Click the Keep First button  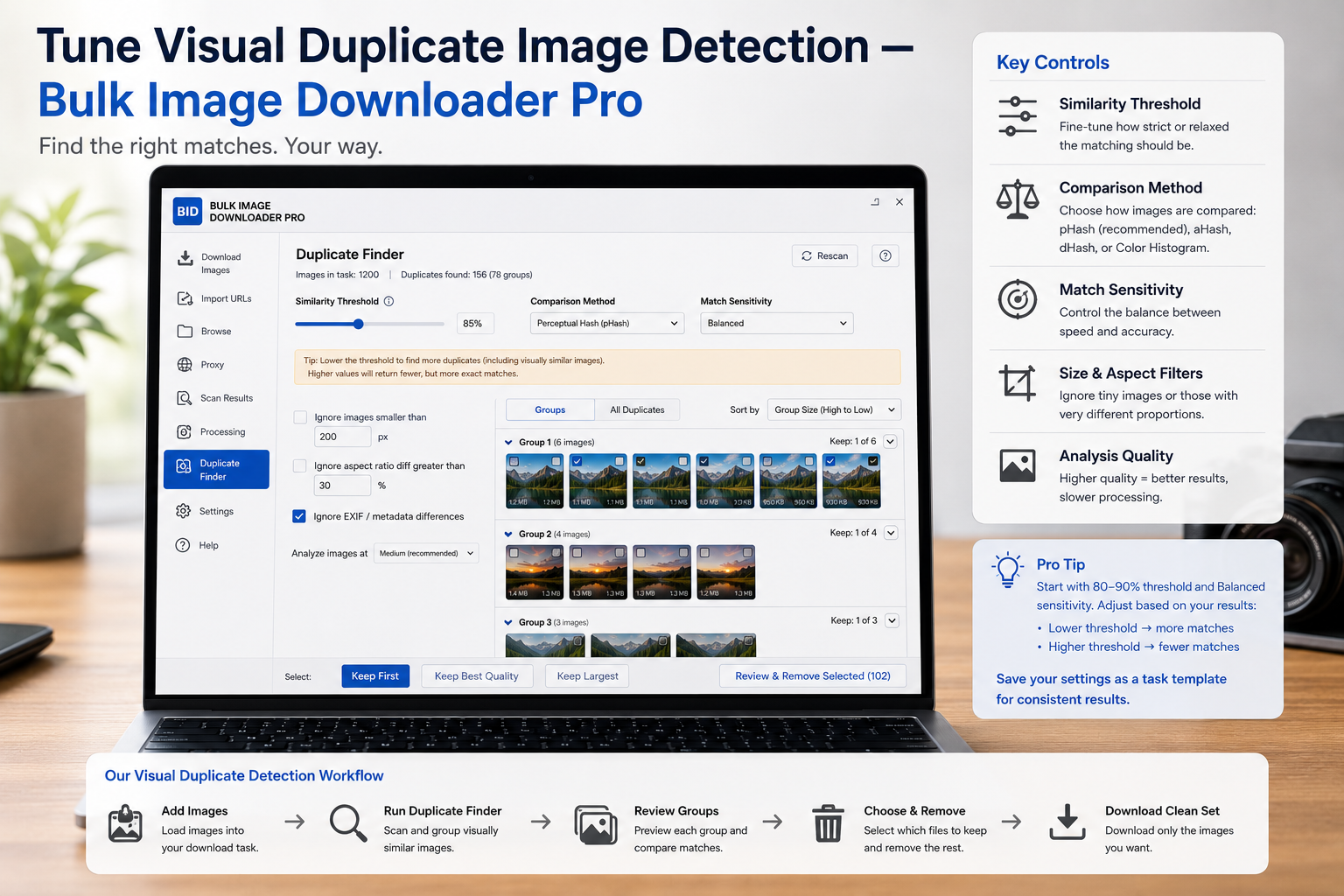pyautogui.click(x=375, y=676)
